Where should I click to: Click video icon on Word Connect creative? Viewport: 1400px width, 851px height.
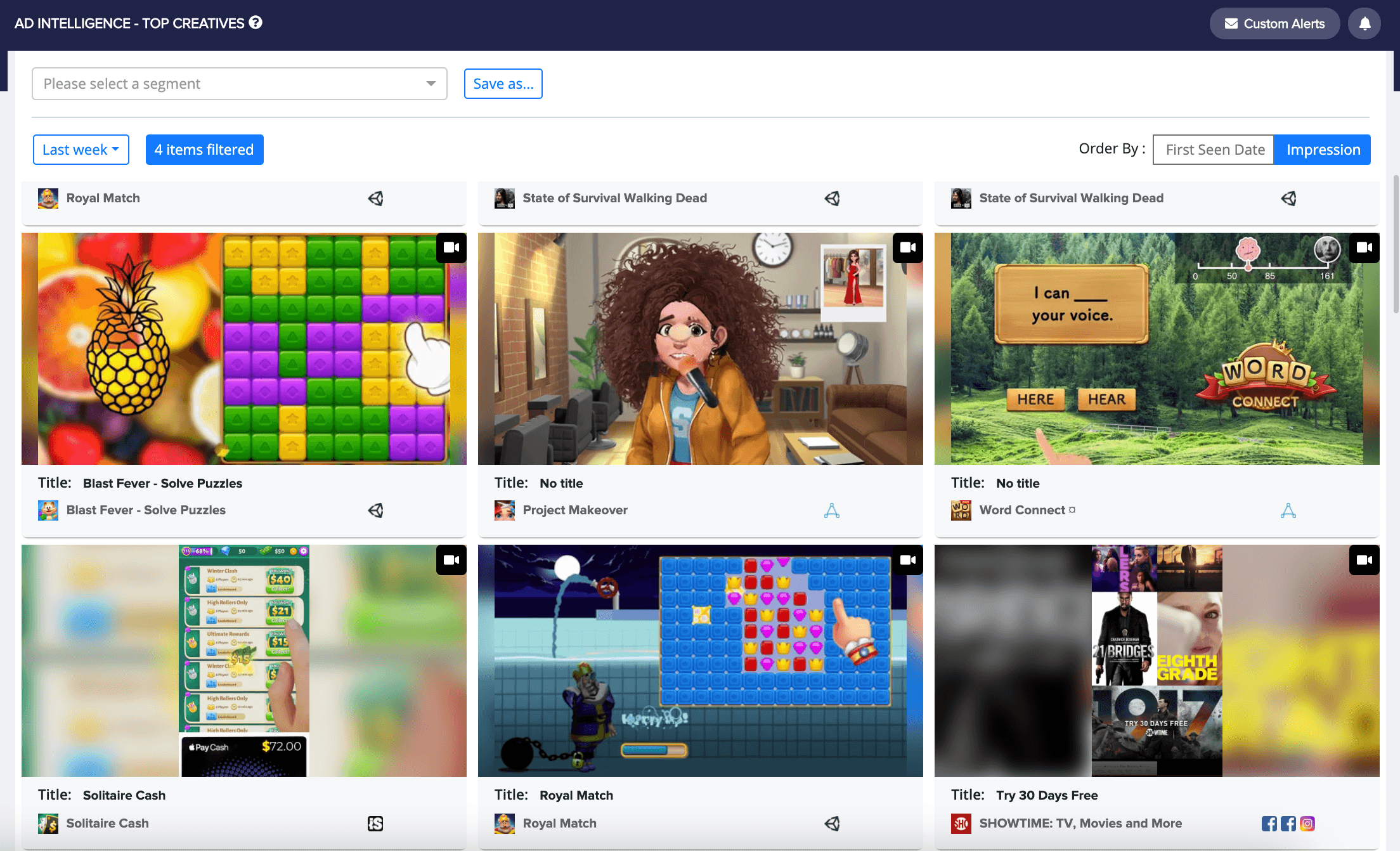pos(1364,248)
